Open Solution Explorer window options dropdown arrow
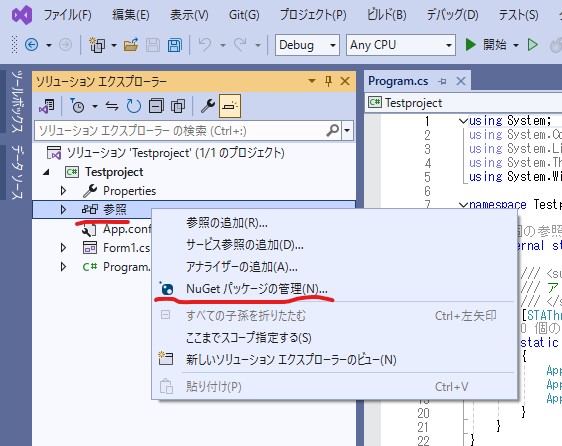562x446 pixels. (312, 81)
